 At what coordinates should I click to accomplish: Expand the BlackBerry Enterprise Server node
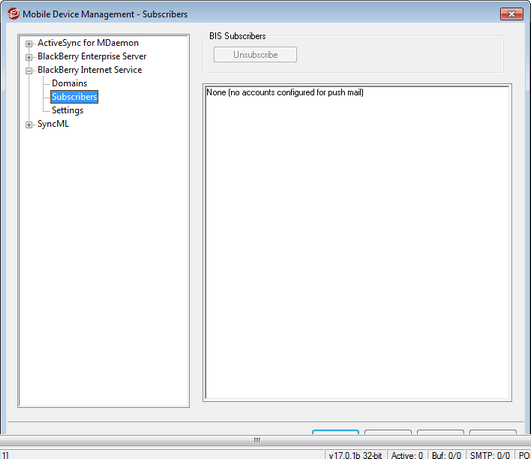(x=29, y=57)
